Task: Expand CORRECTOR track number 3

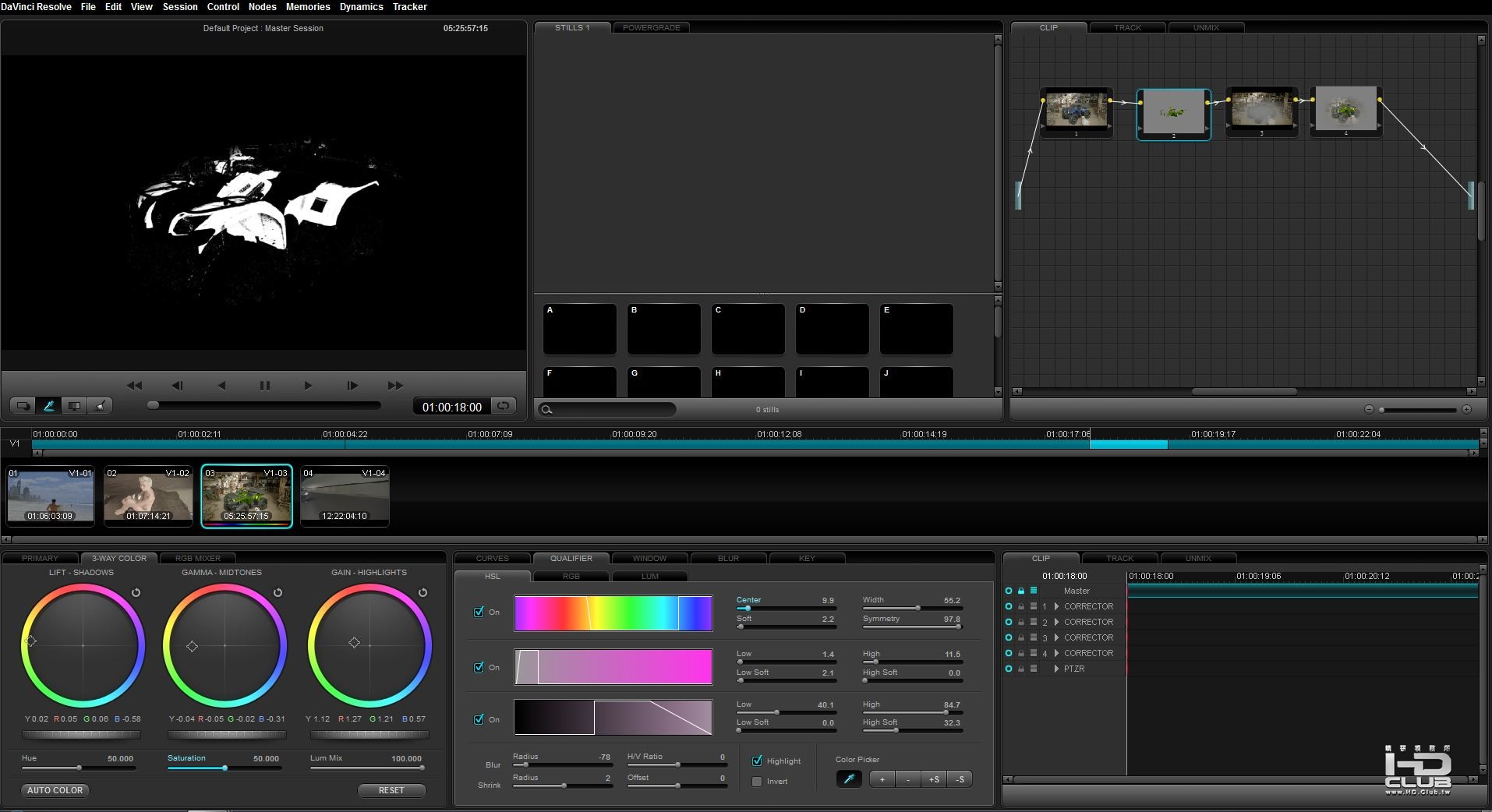Action: point(1056,637)
